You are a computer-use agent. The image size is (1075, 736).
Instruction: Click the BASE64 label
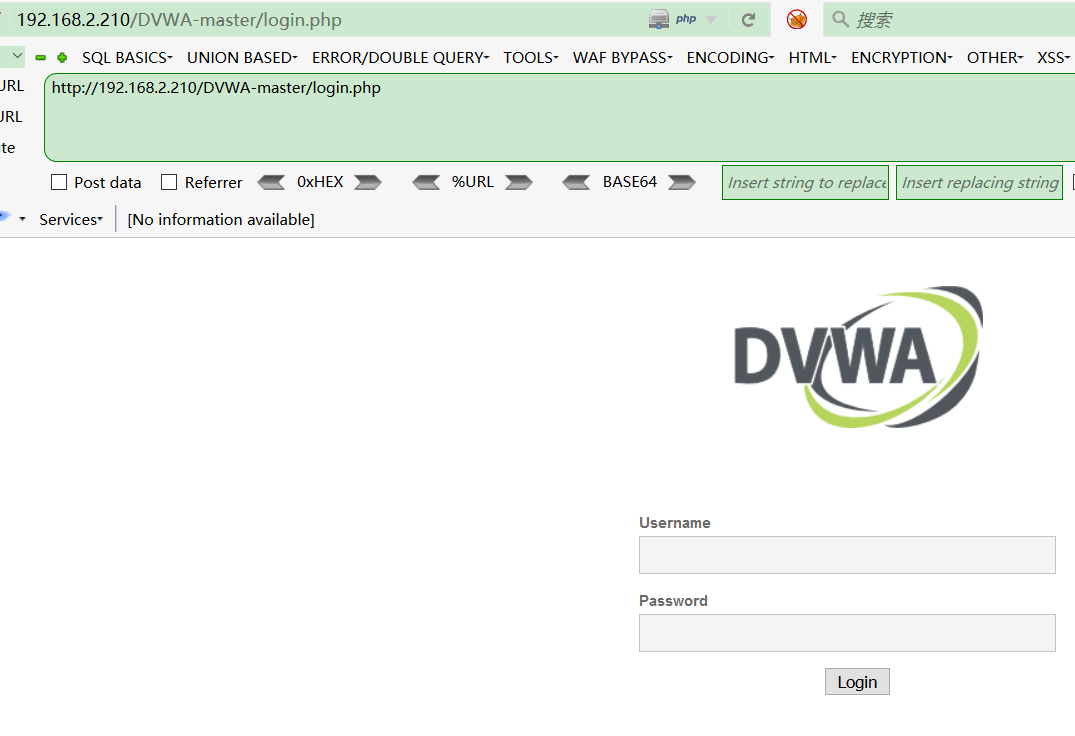pos(629,182)
